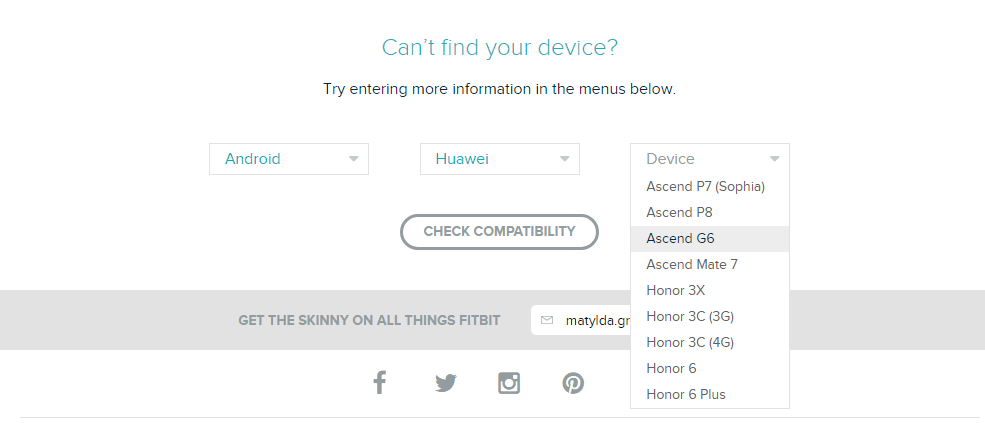This screenshot has height=423, width=985.
Task: Select Ascend P8 from device list
Action: 710,212
